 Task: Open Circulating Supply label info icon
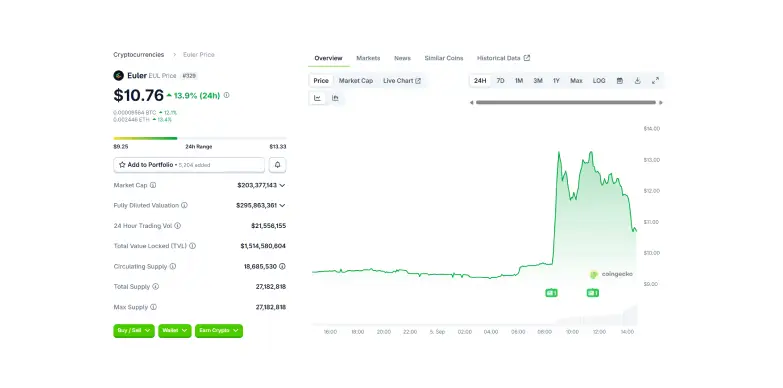click(x=173, y=266)
